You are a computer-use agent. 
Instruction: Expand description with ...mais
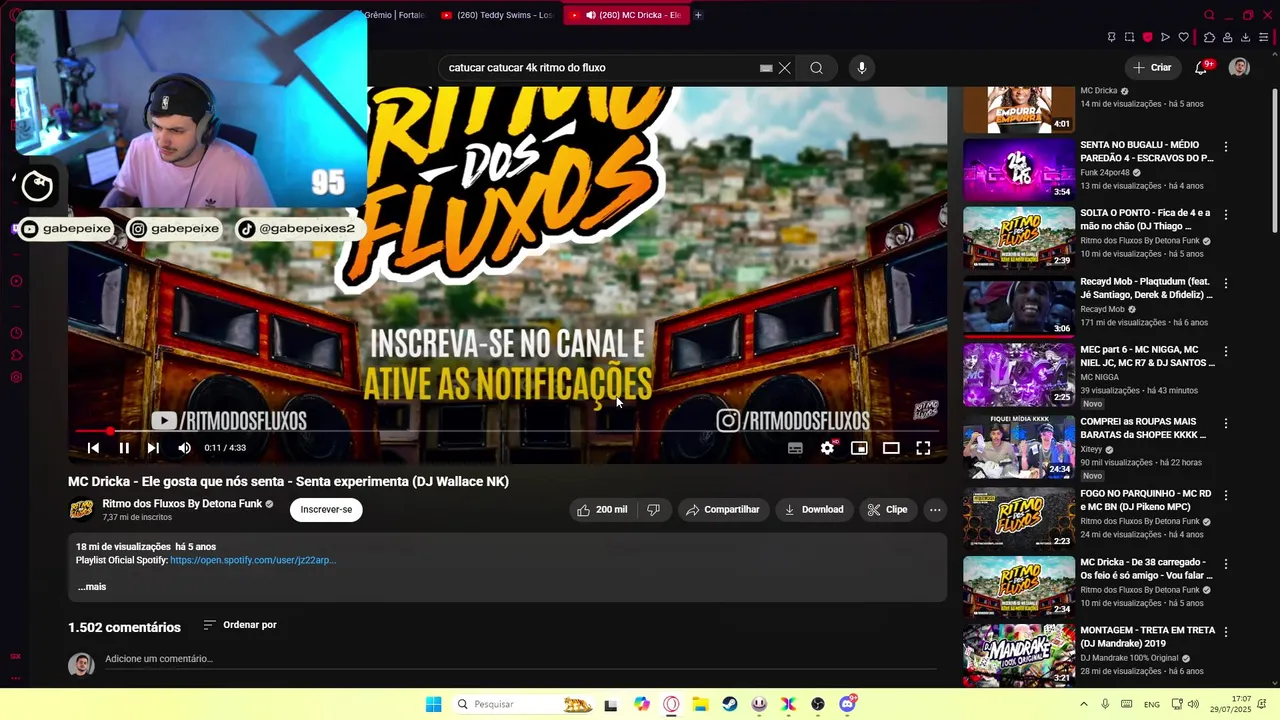tap(92, 587)
